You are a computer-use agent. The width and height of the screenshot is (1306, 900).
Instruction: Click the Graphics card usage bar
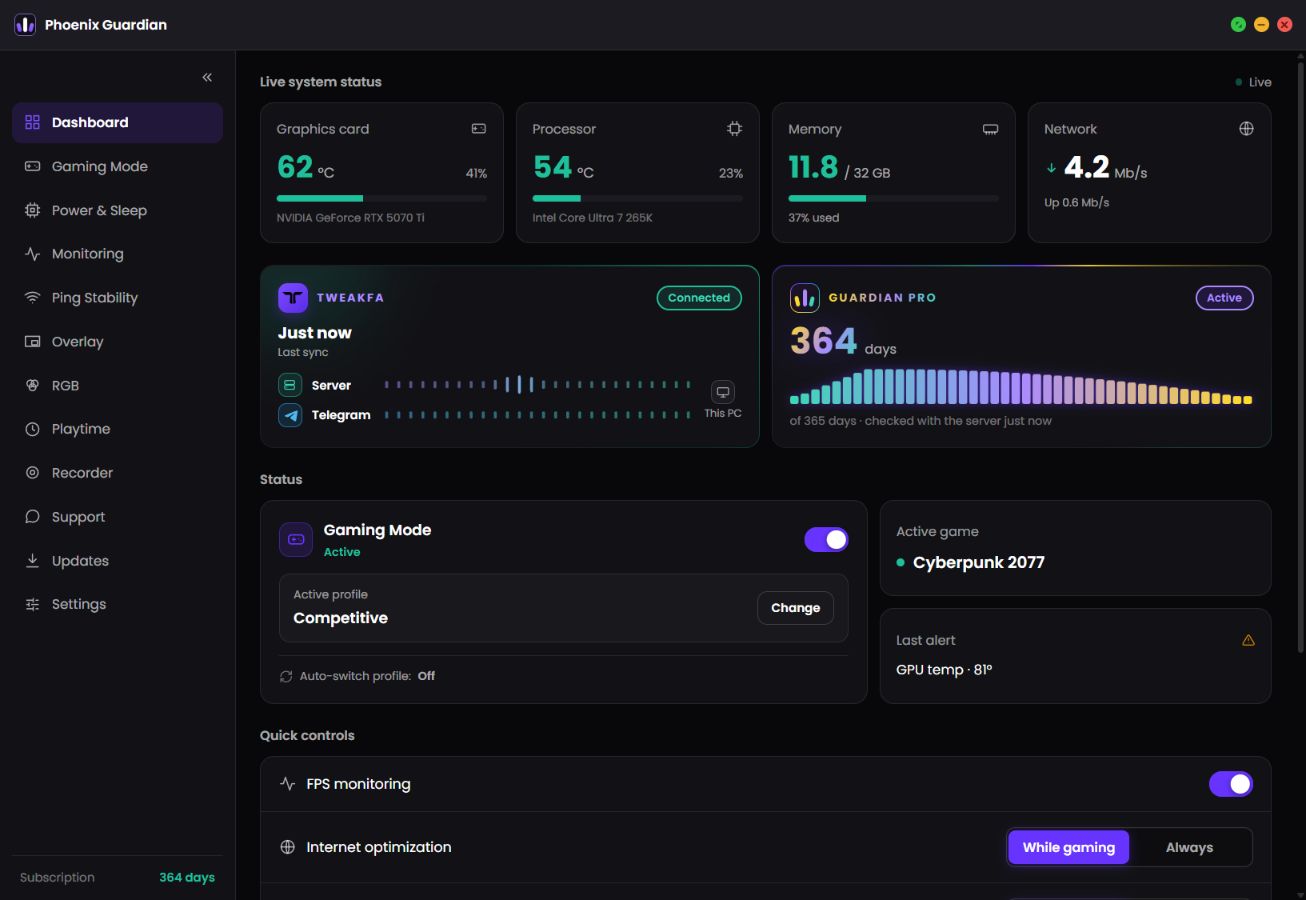coord(382,198)
